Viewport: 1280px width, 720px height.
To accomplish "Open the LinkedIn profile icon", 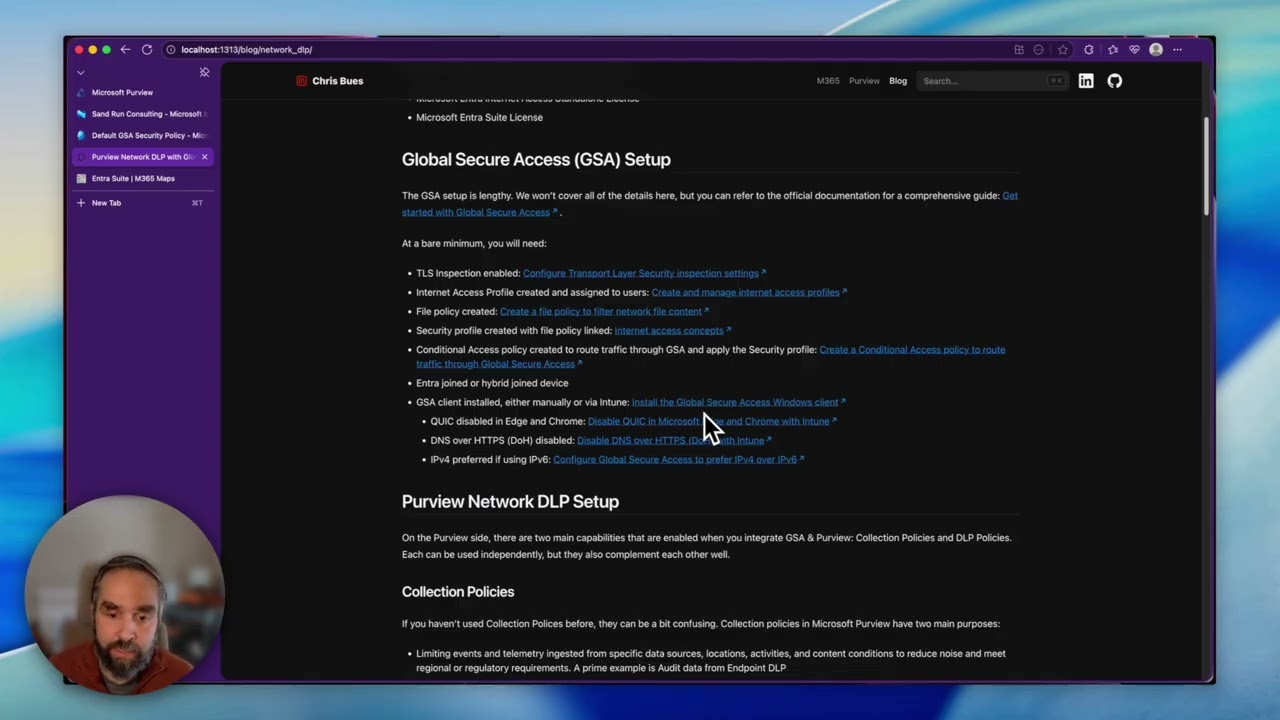I will [x=1086, y=81].
